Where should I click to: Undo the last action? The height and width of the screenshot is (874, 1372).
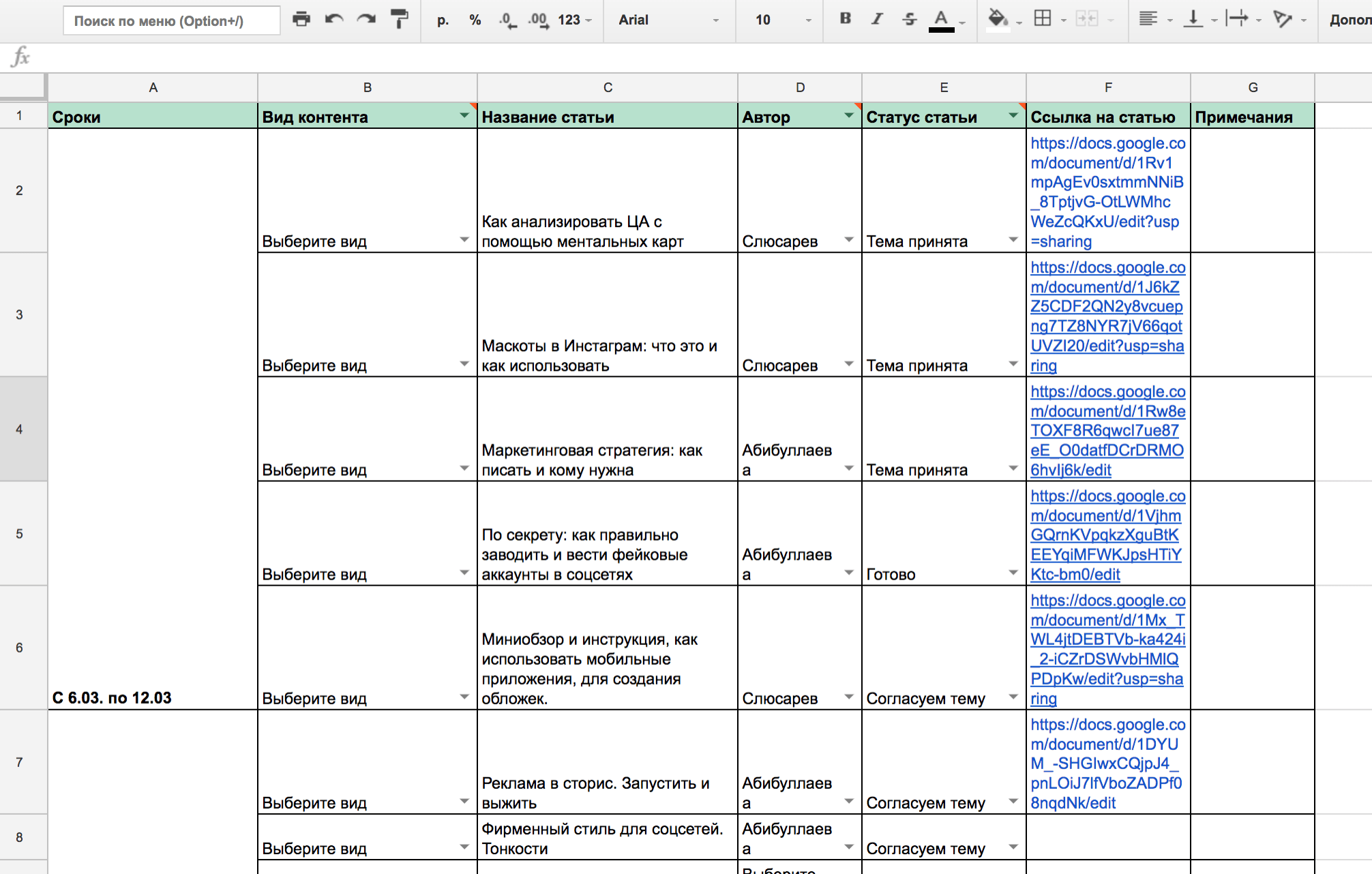(x=333, y=19)
